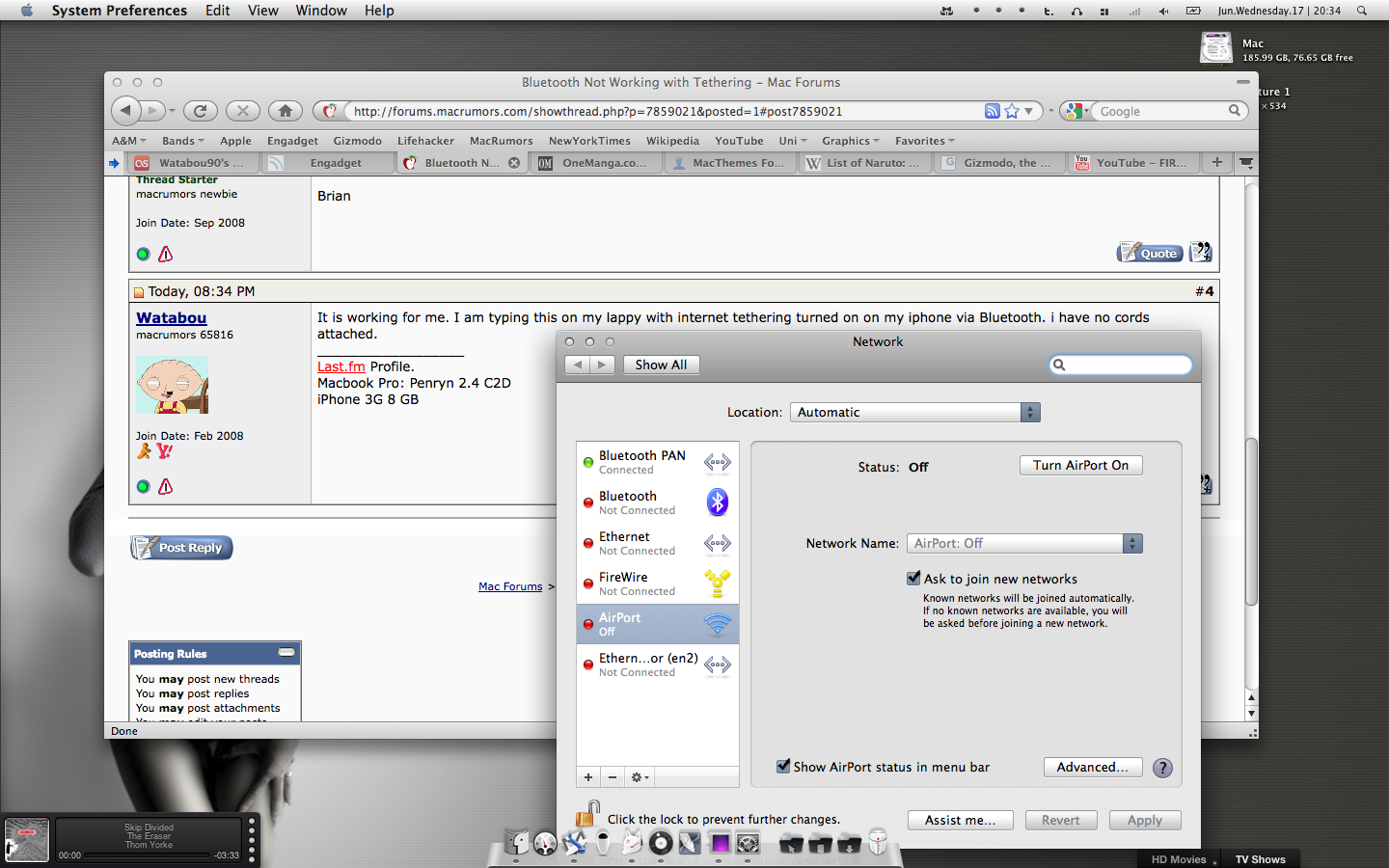Open the Help menu

point(379,11)
